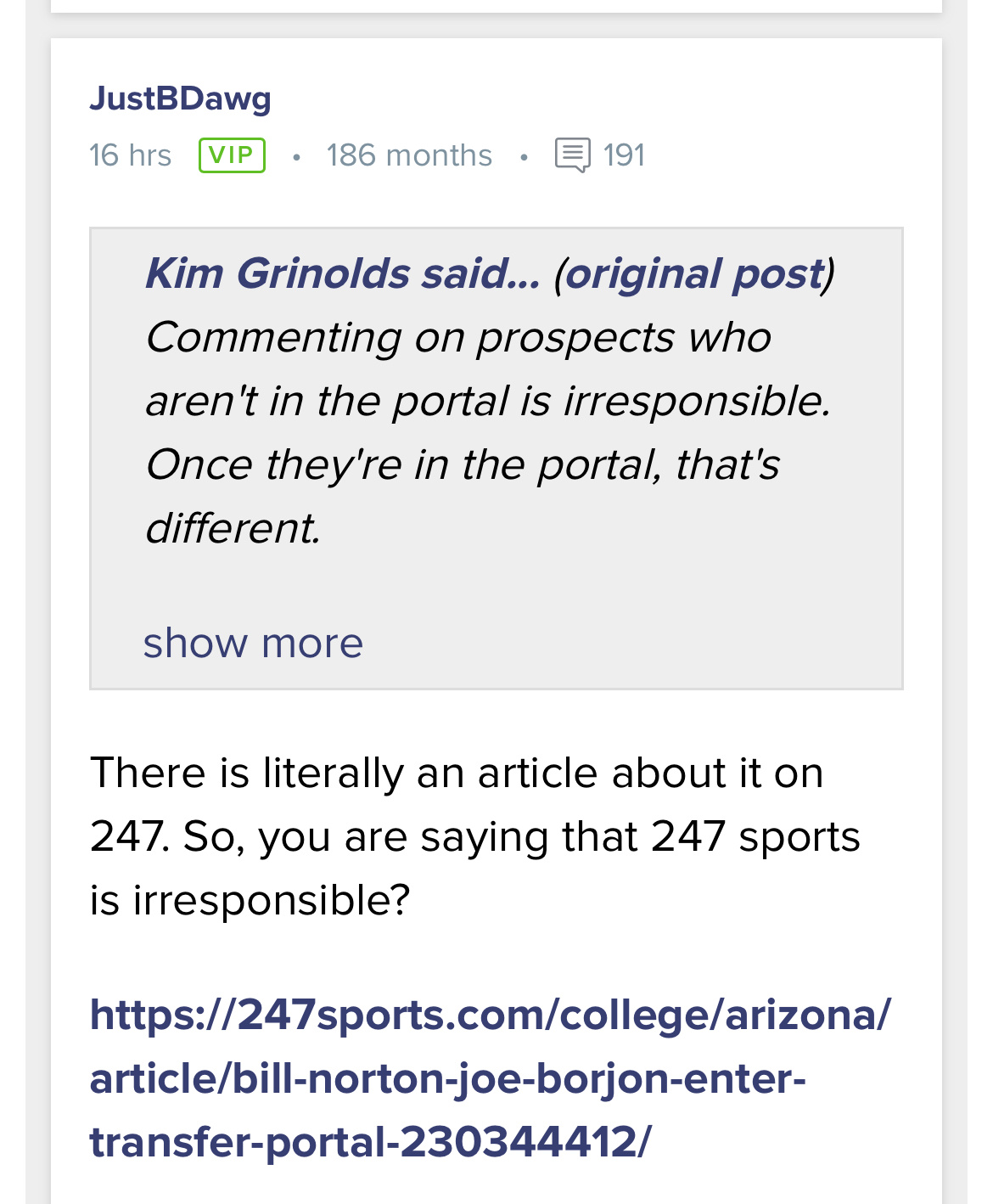The width and height of the screenshot is (993, 1204).
Task: Open JustBDawg's user profile
Action: (180, 98)
